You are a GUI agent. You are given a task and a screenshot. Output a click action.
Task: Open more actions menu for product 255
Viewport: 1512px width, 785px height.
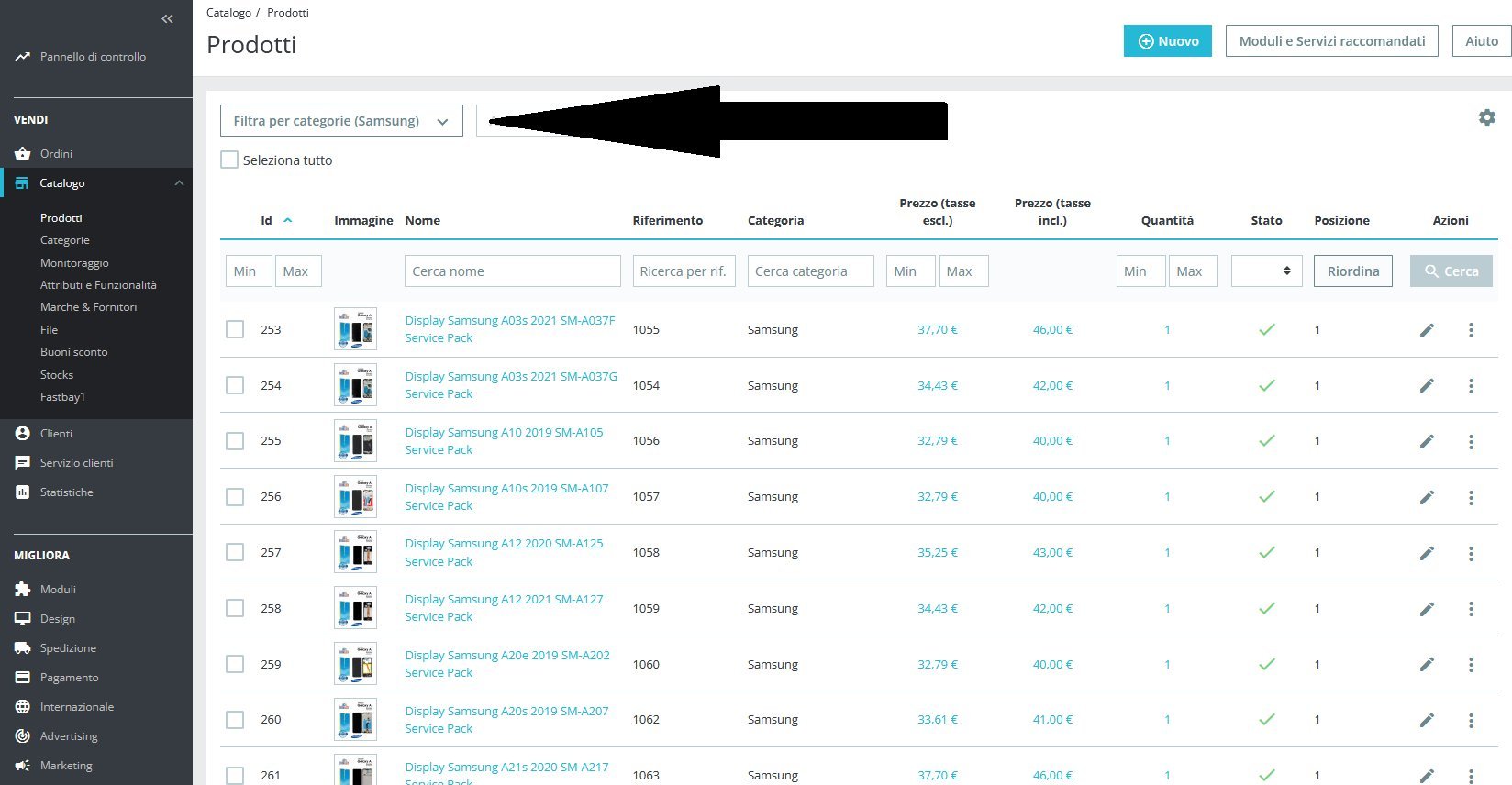[1471, 442]
